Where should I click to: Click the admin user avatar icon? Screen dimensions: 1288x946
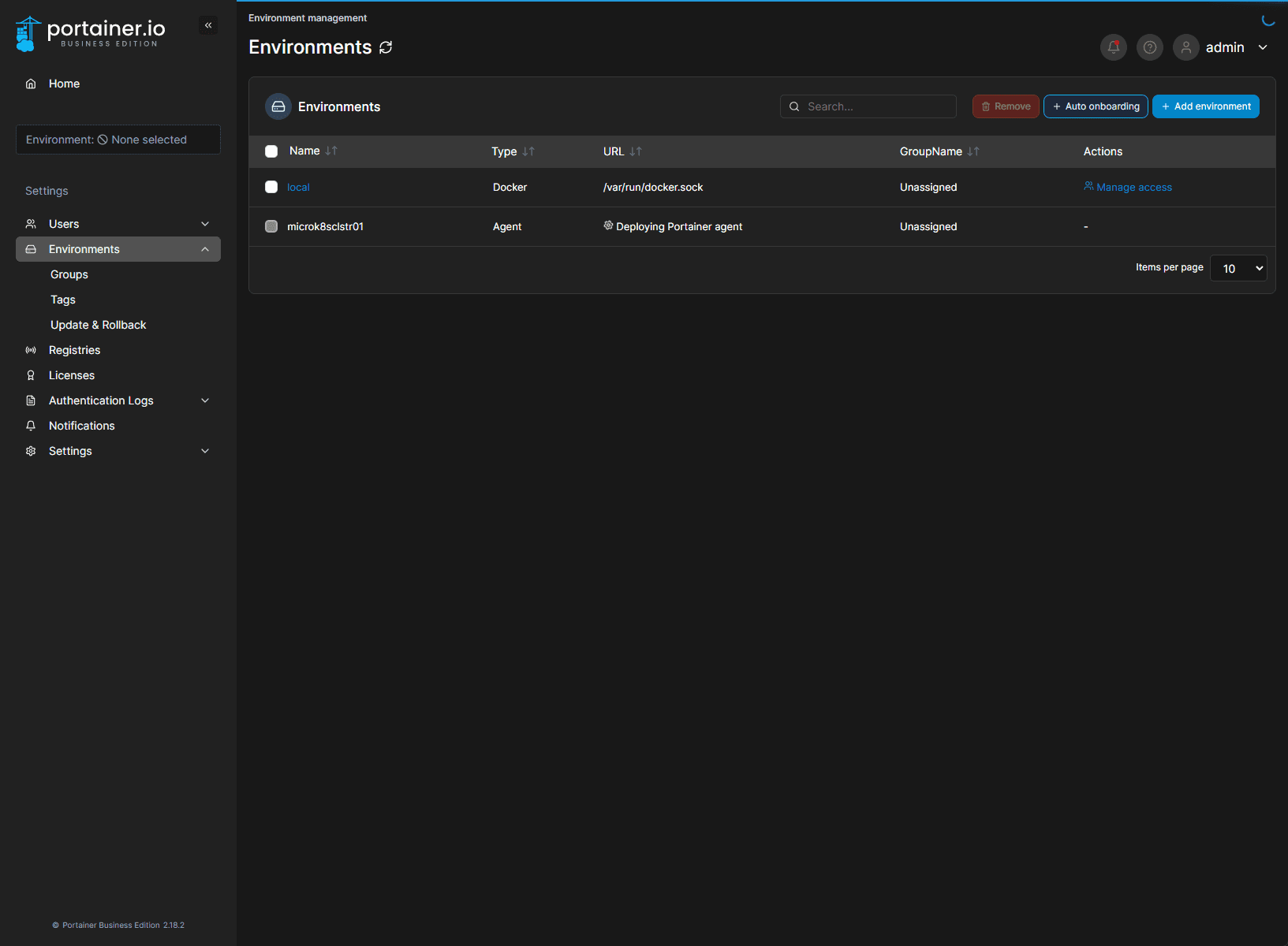1185,47
